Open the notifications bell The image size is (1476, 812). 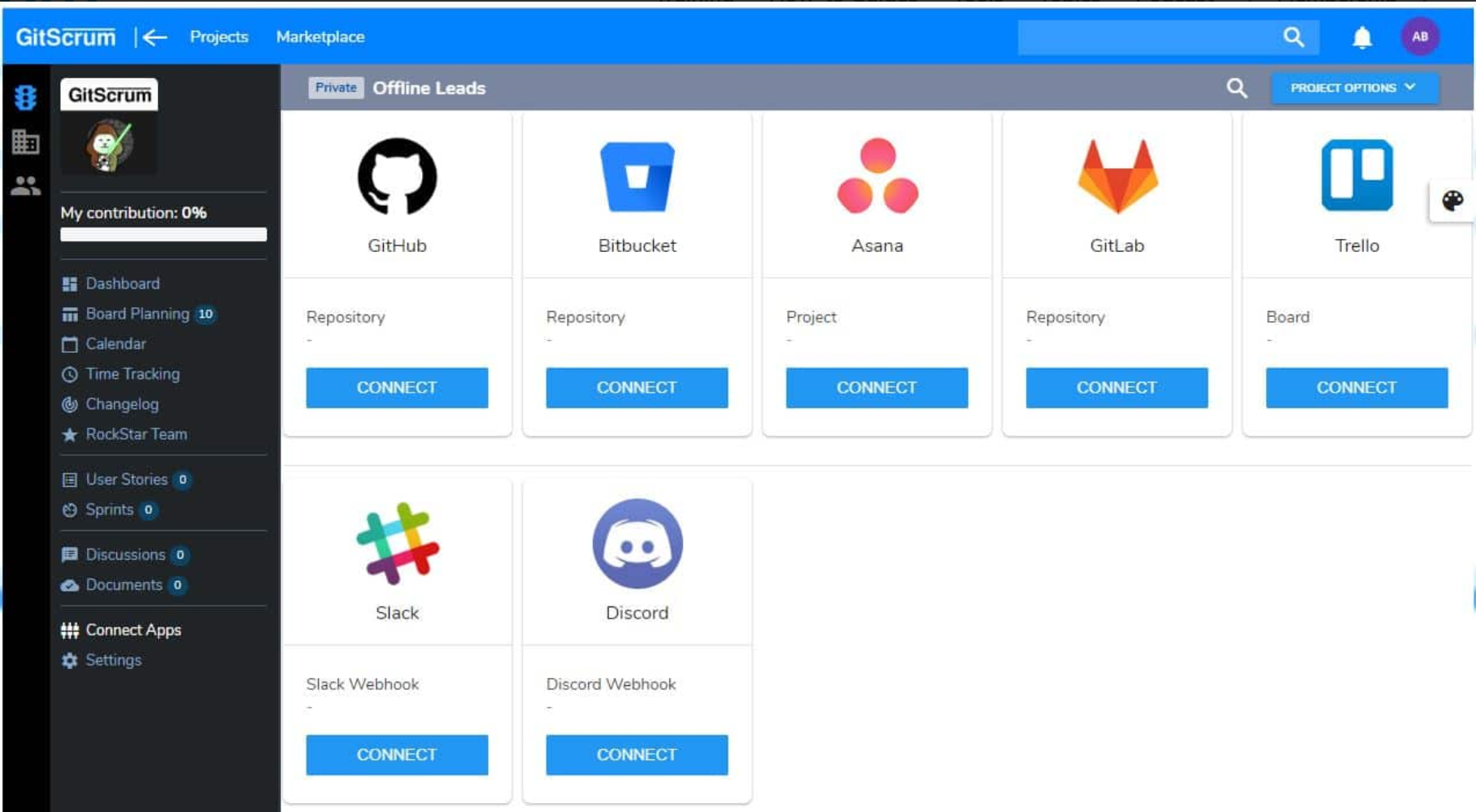1361,37
